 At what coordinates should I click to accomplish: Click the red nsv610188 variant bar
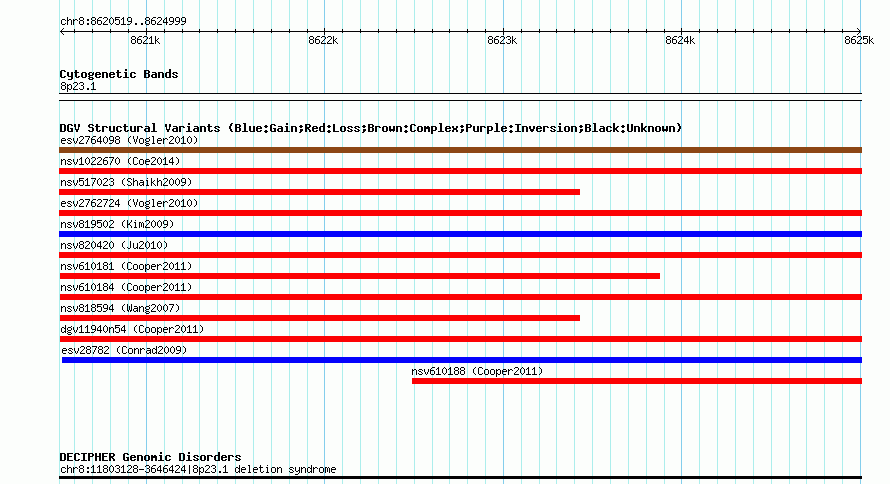637,381
